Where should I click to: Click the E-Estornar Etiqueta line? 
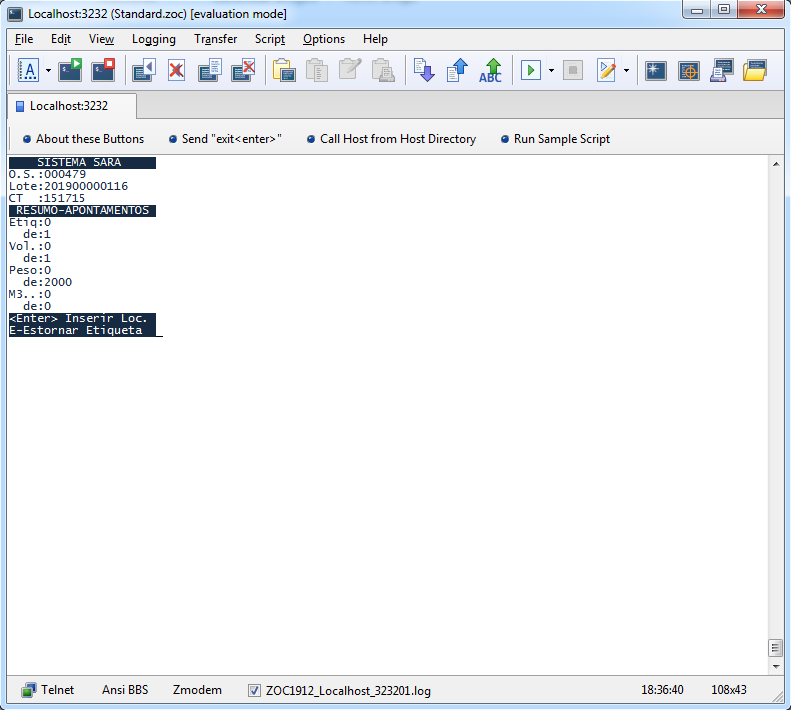click(82, 331)
